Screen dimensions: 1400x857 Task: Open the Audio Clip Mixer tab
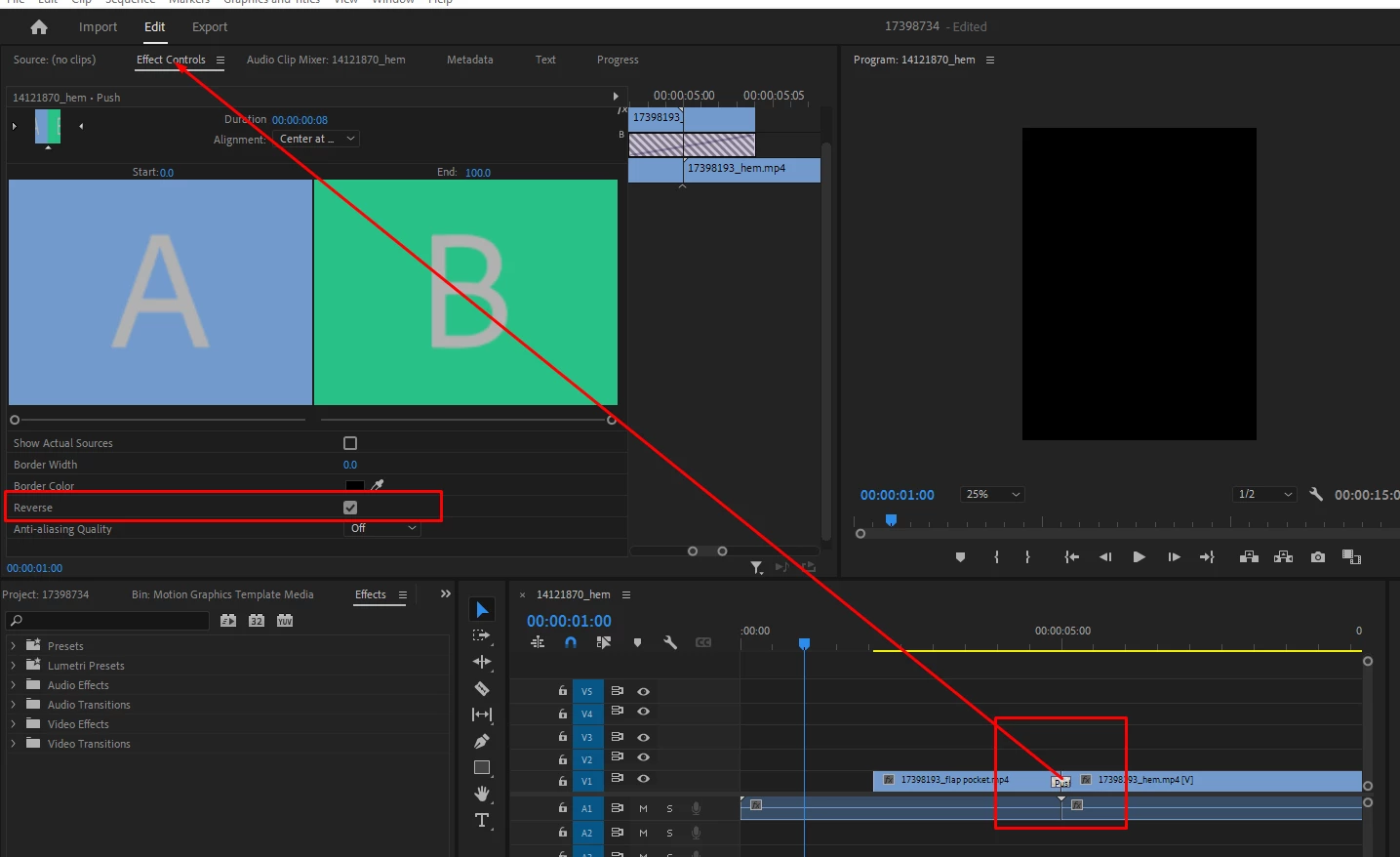click(326, 60)
